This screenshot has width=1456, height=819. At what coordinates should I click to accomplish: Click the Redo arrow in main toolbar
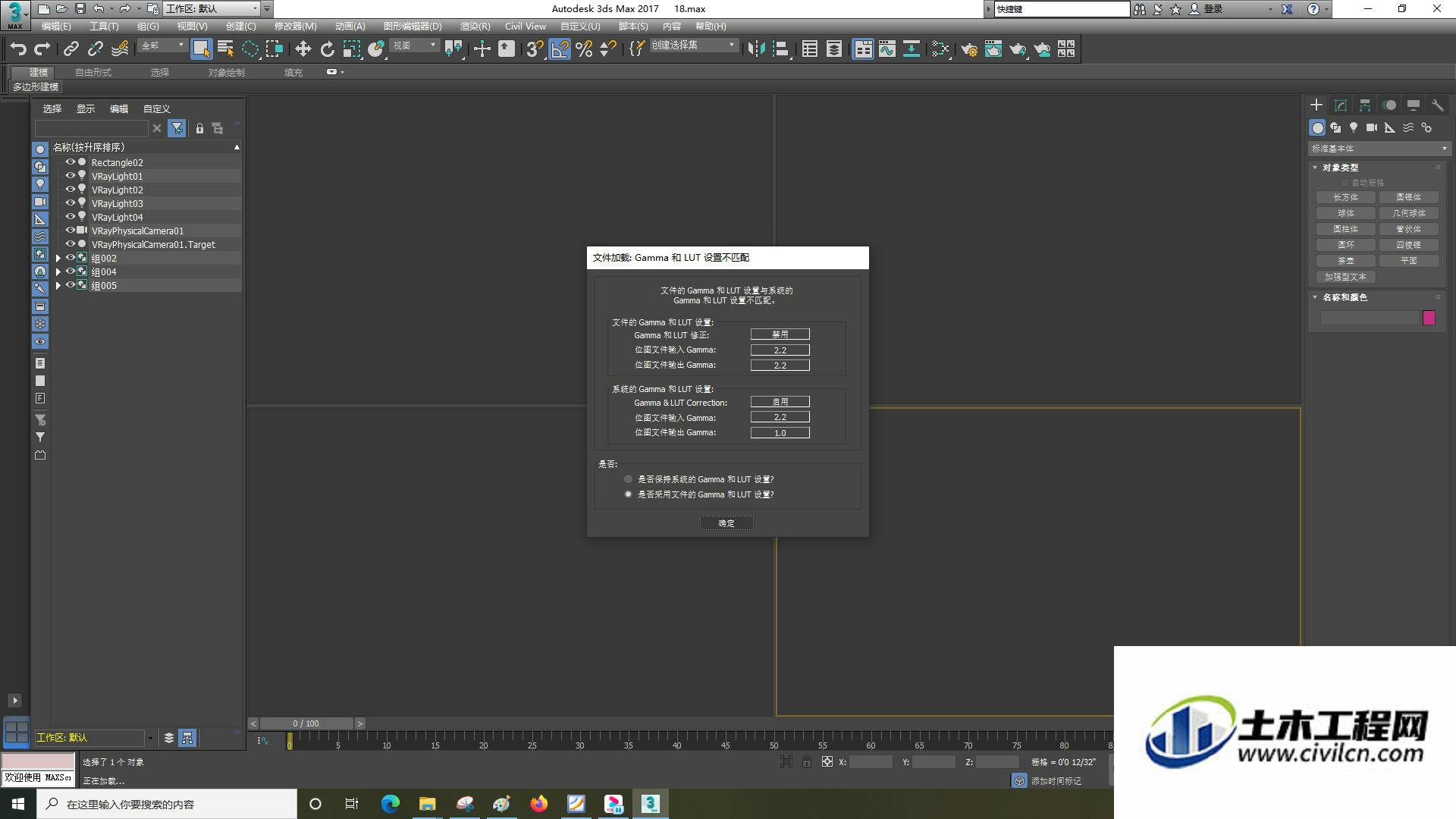43,49
